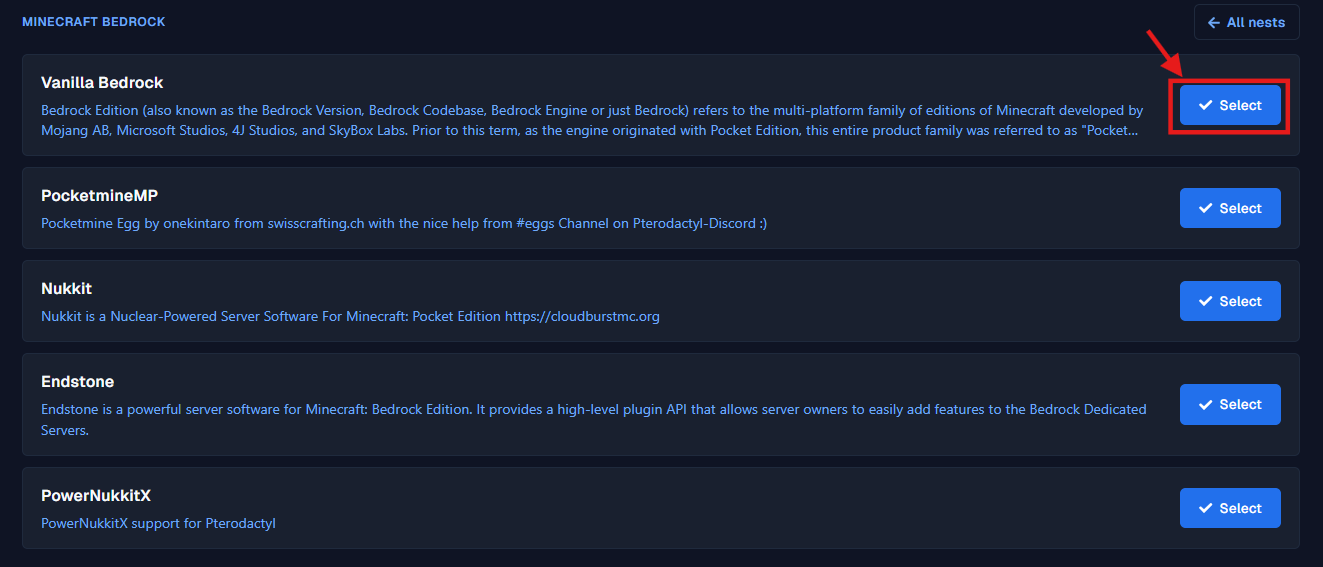Click the PocketmineMP title
Image resolution: width=1323 pixels, height=567 pixels.
100,195
